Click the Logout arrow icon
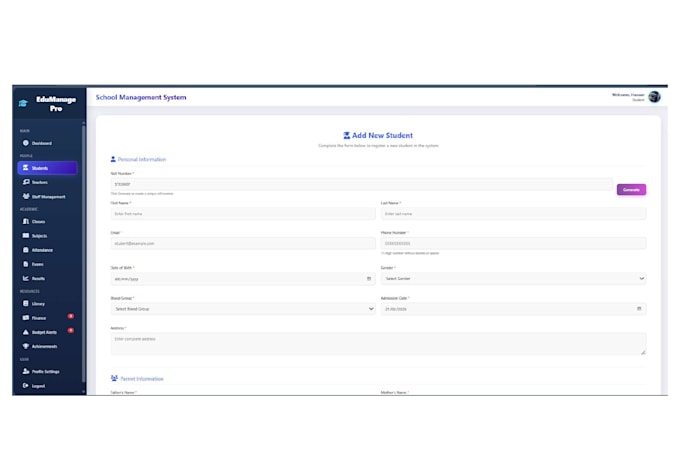 coord(26,385)
